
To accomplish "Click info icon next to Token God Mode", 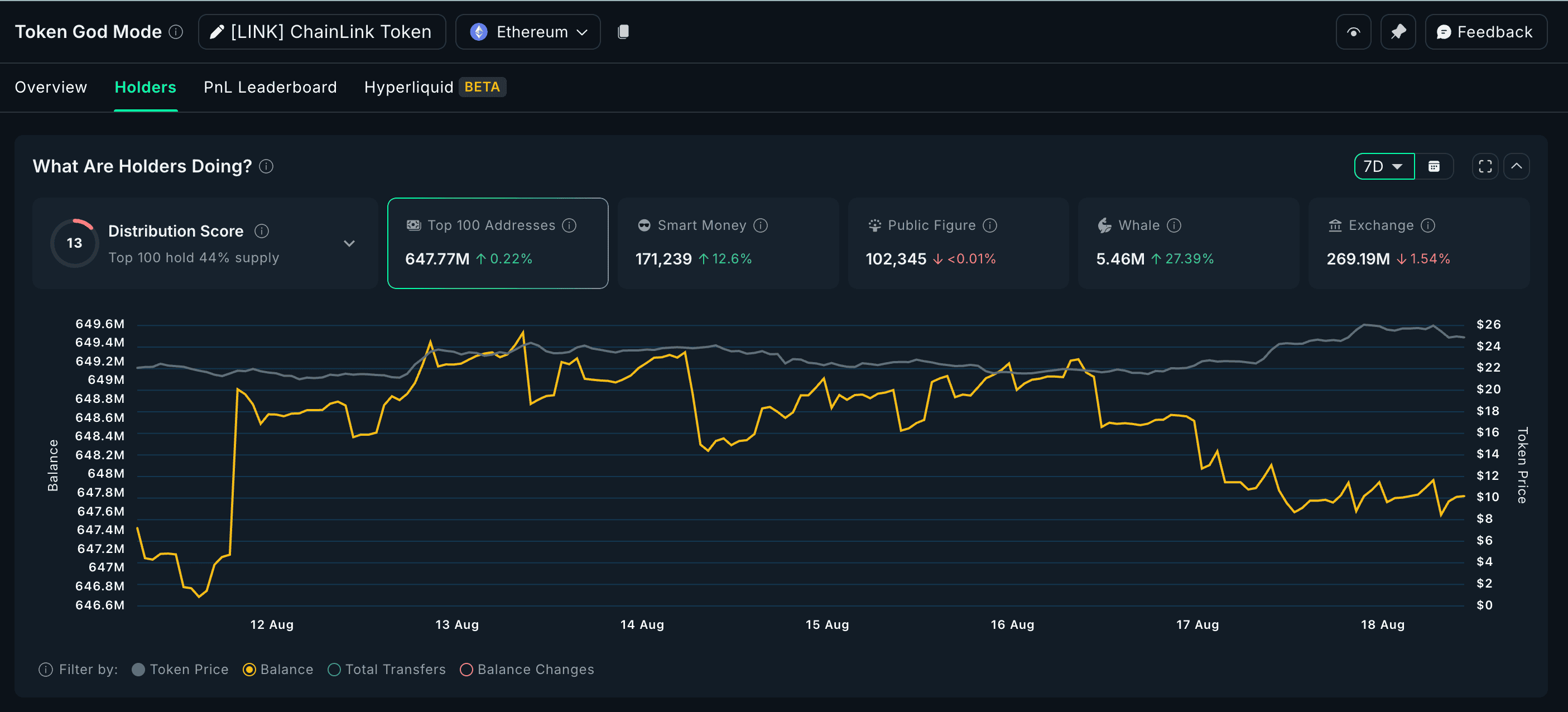I will (176, 32).
